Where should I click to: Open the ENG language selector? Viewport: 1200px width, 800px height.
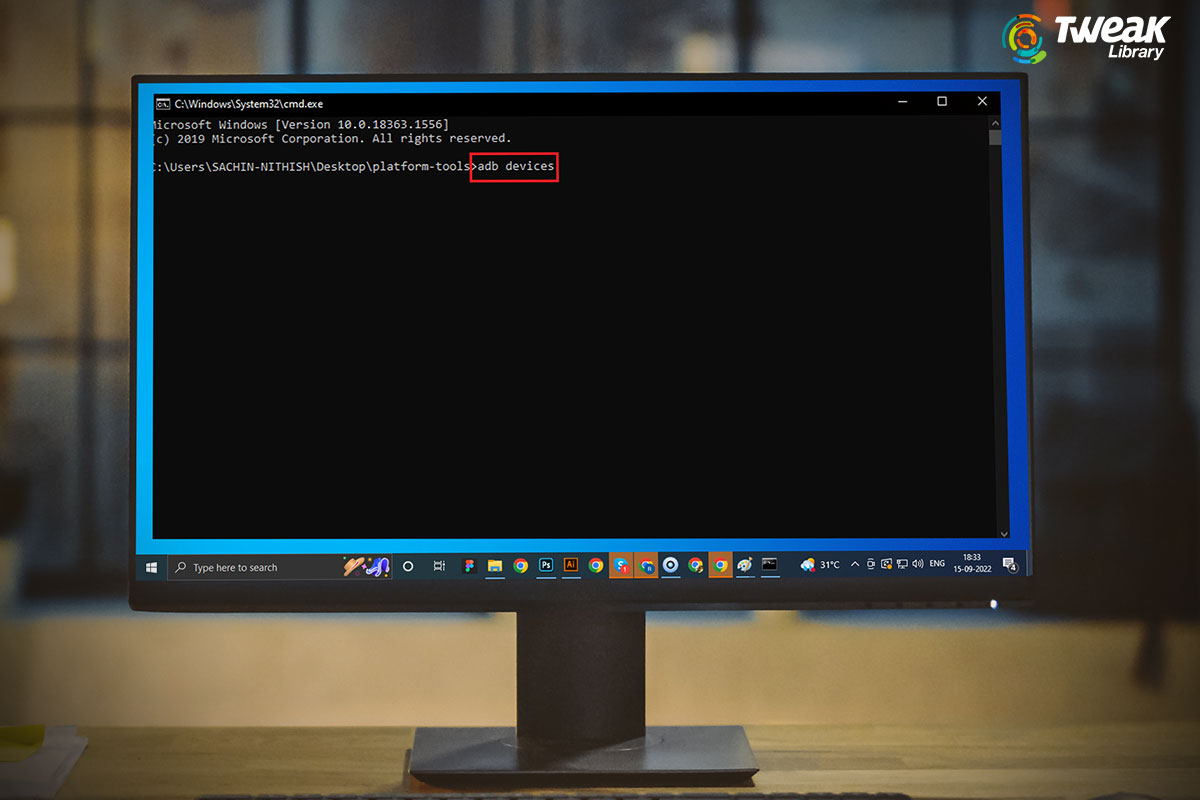[x=937, y=565]
